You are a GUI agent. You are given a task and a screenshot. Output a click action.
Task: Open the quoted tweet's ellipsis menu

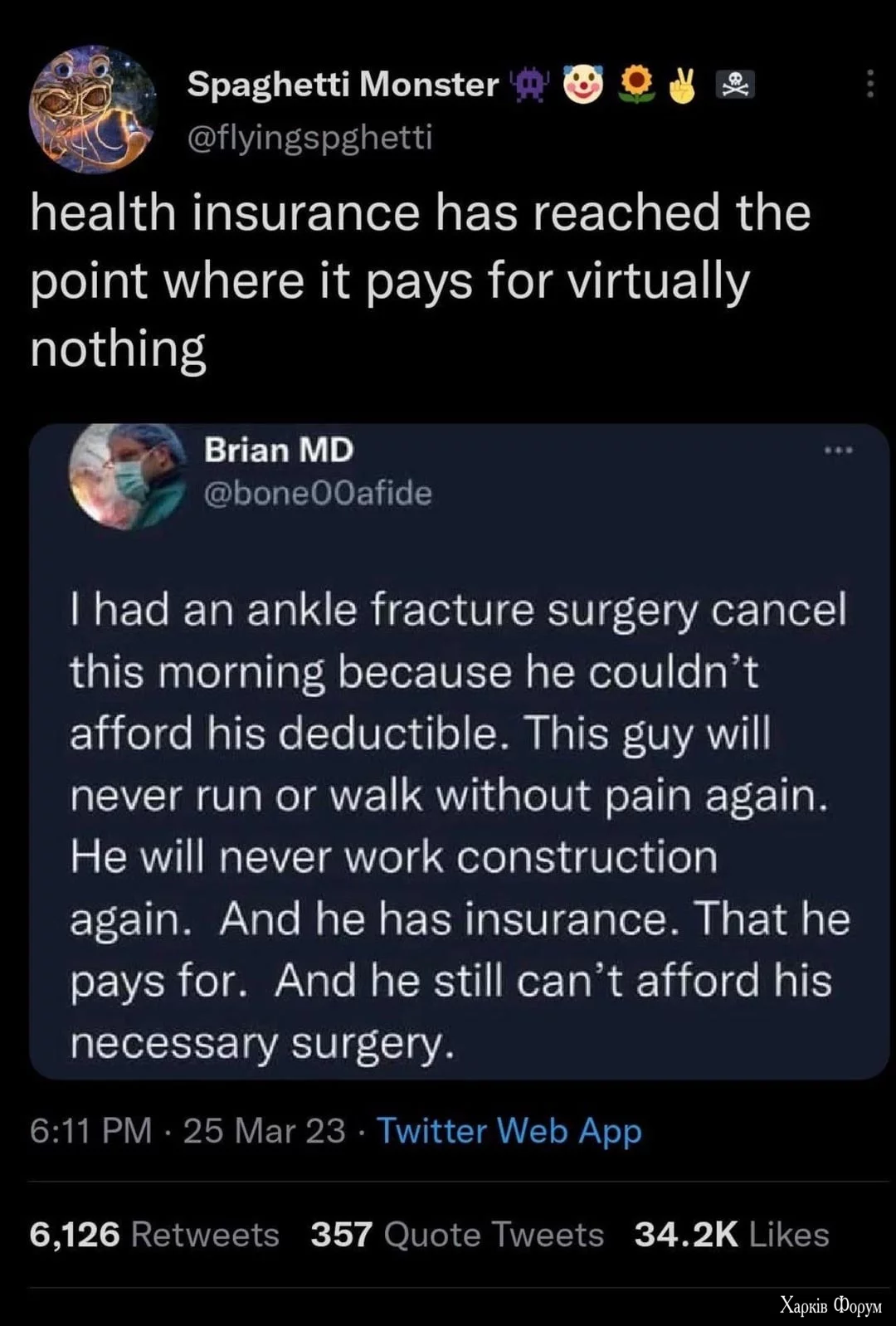pyautogui.click(x=839, y=451)
